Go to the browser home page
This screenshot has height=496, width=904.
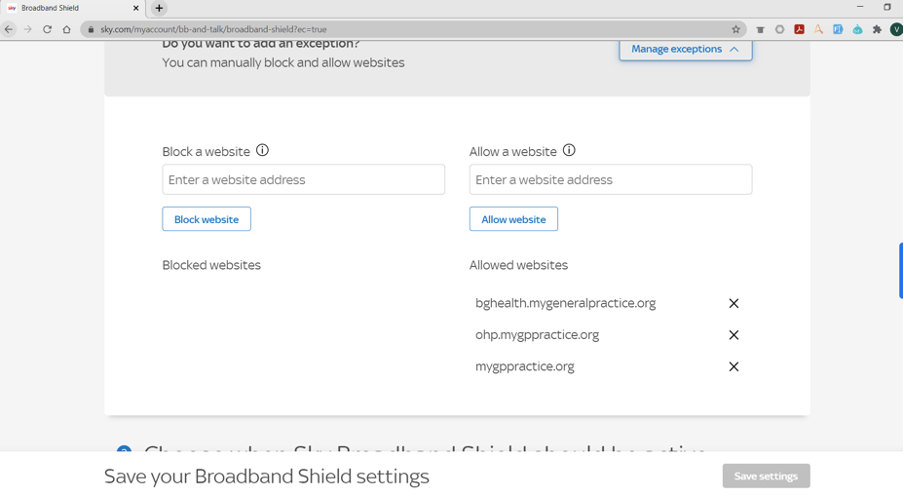67,29
